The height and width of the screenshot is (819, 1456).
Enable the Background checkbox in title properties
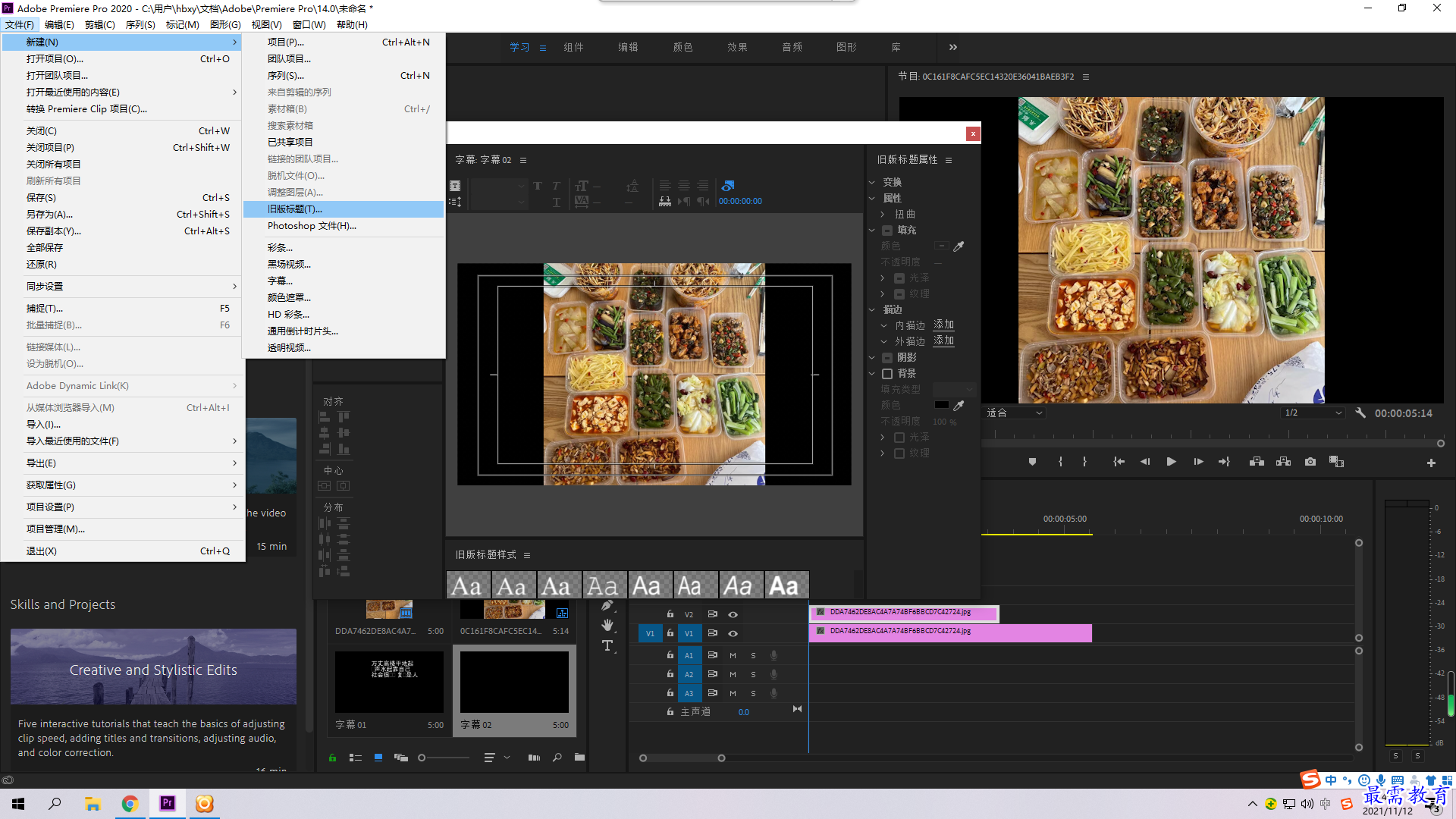coord(887,374)
